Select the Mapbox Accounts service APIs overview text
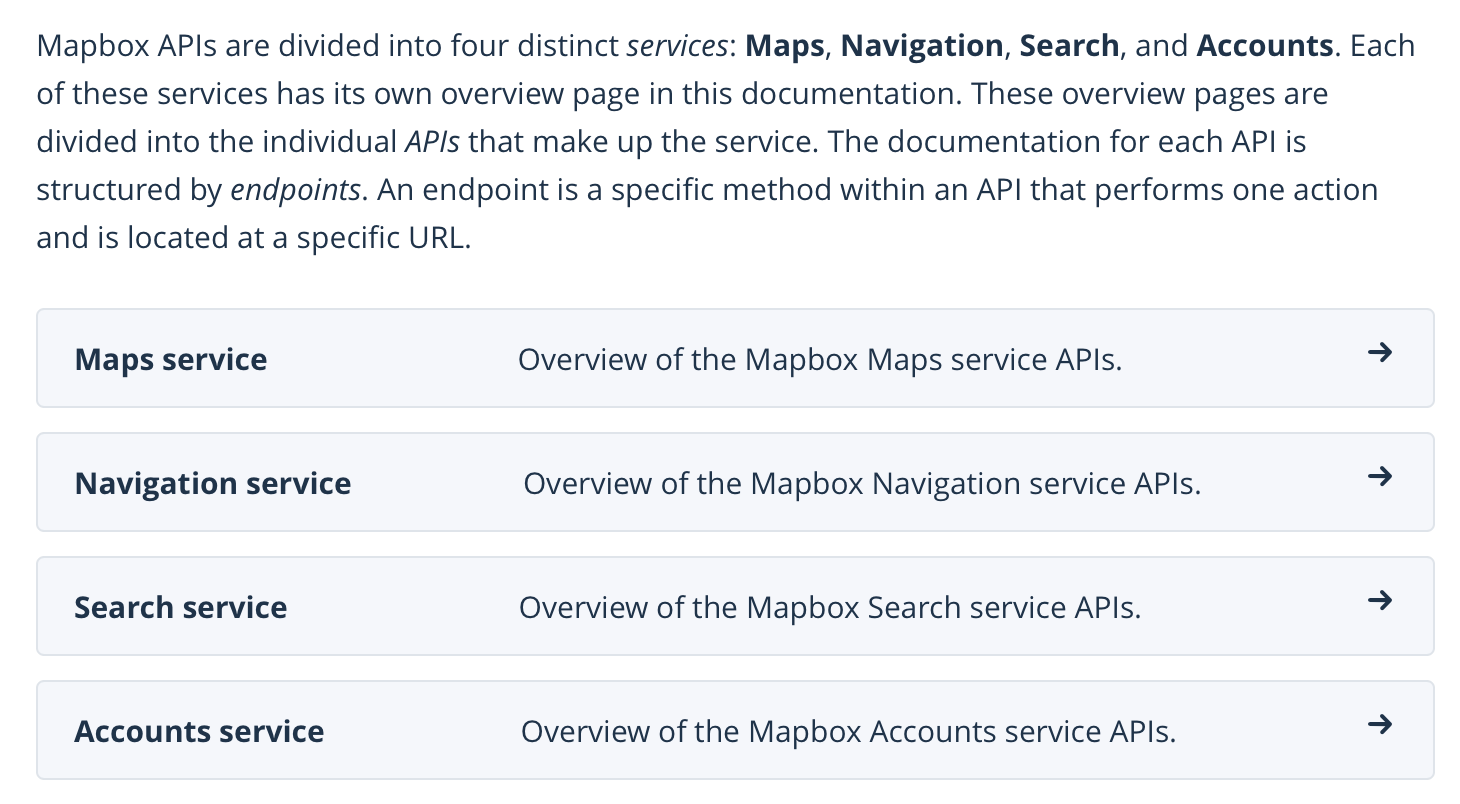This screenshot has width=1460, height=804. [848, 731]
